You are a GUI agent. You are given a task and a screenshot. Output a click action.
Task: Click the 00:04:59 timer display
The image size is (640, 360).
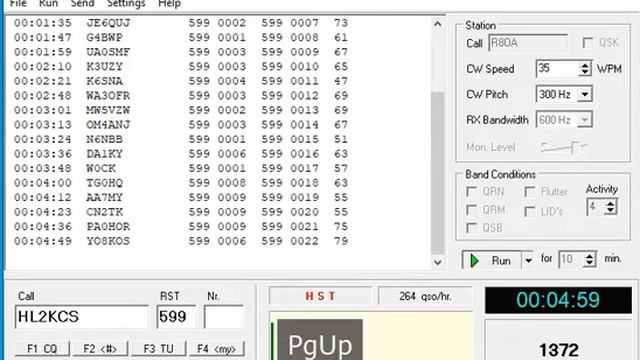coord(558,300)
